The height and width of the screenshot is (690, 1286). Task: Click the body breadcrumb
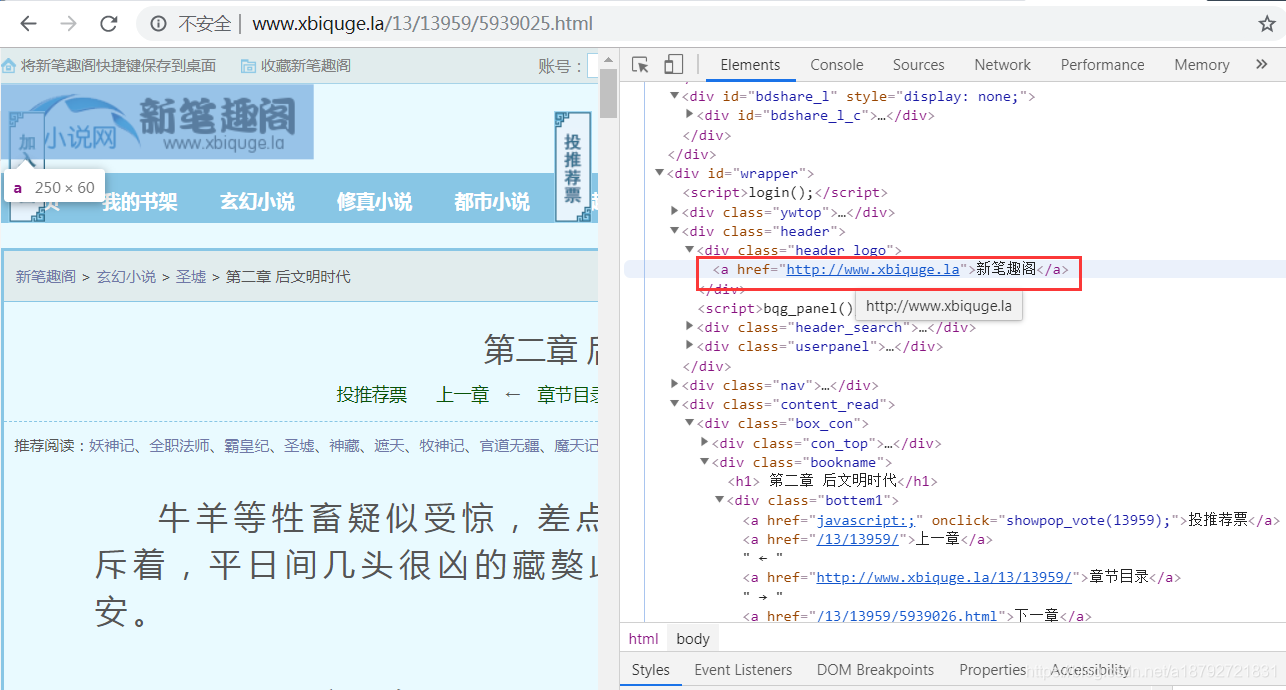click(x=693, y=639)
